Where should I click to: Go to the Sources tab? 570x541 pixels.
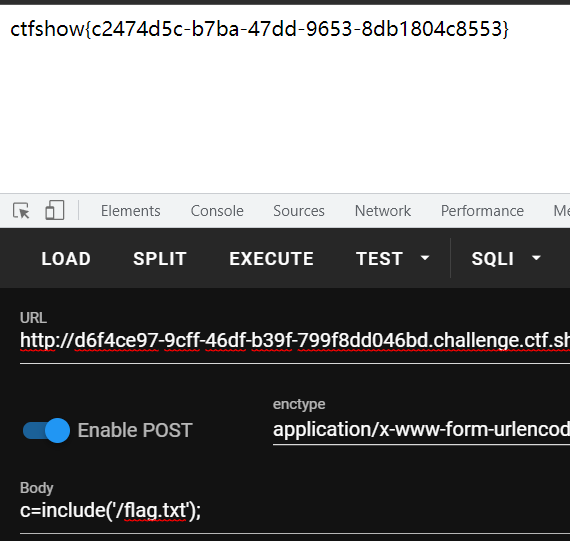(x=299, y=211)
